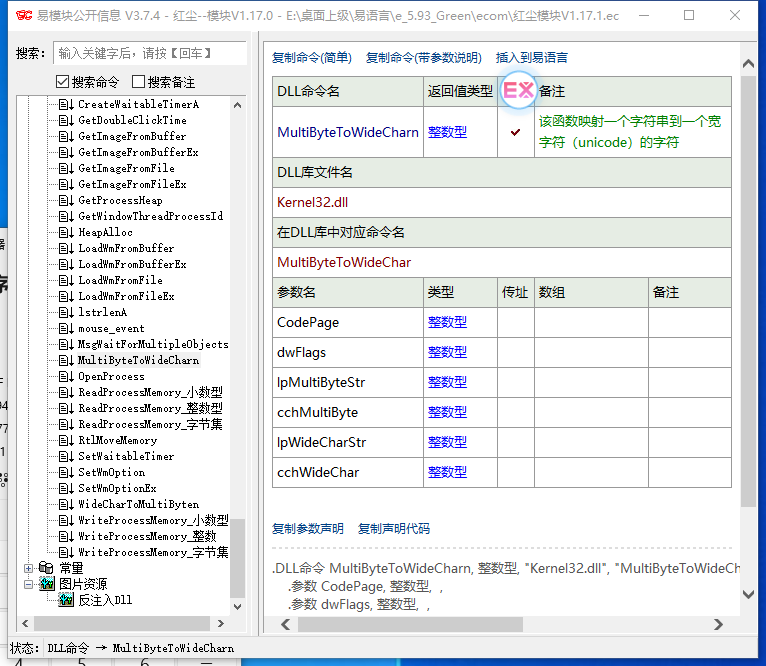Click tree horizontal scroll left arrow
Viewport: 766px width, 666px height.
25,623
